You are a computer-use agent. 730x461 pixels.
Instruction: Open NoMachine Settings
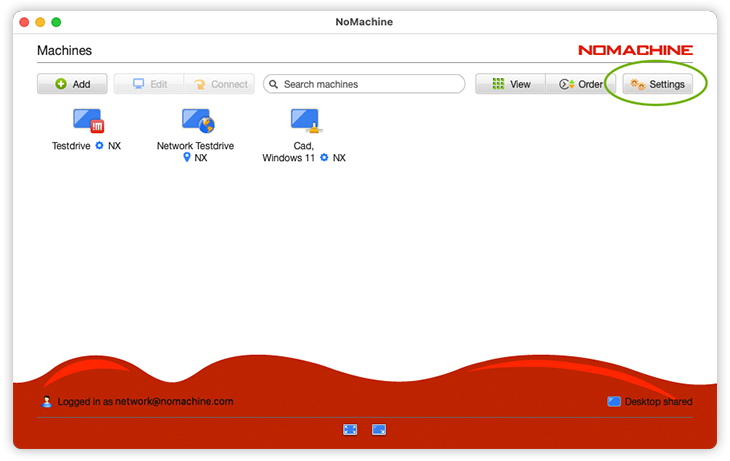[x=657, y=85]
